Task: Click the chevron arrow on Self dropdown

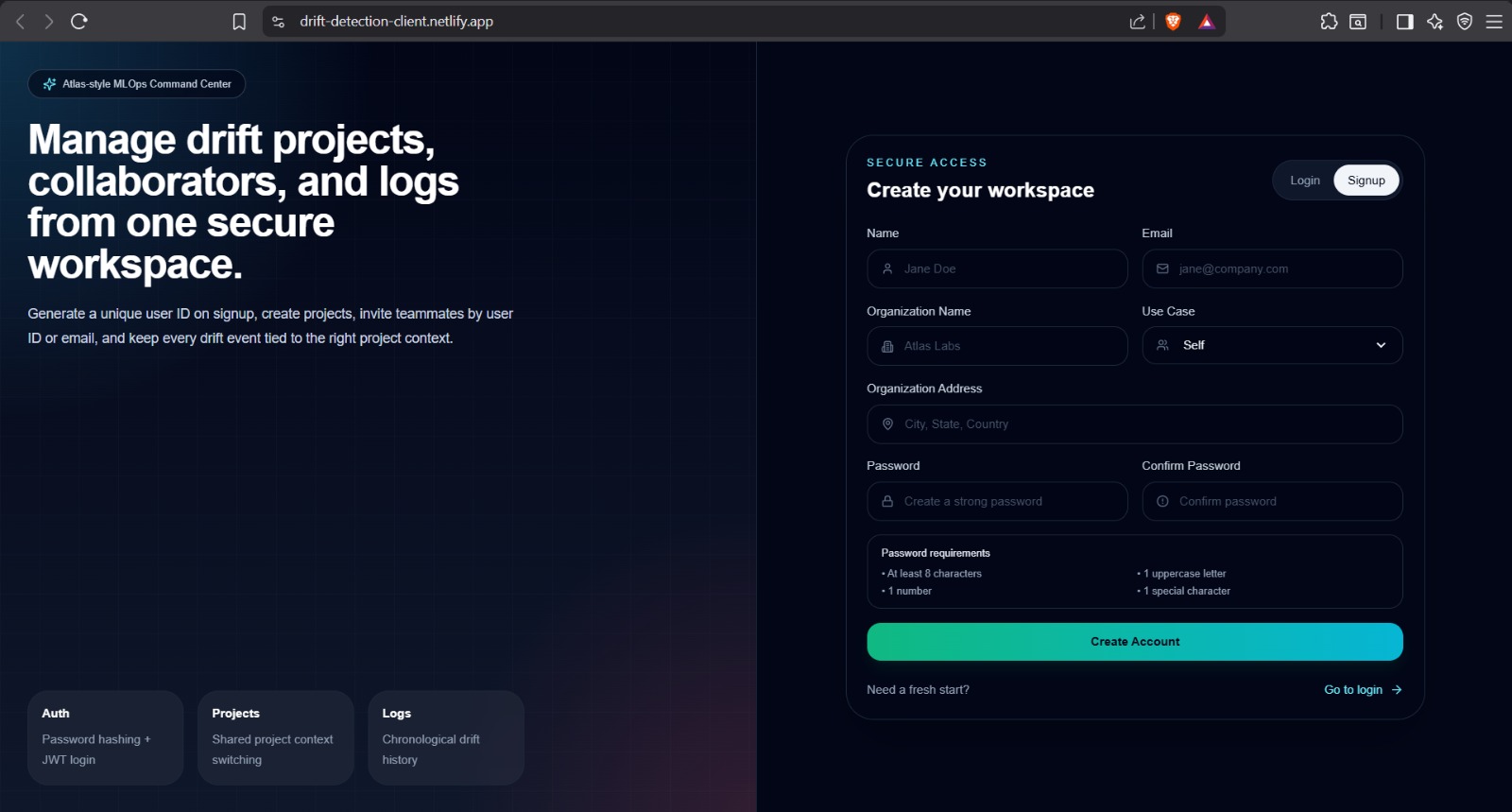Action: coord(1381,345)
